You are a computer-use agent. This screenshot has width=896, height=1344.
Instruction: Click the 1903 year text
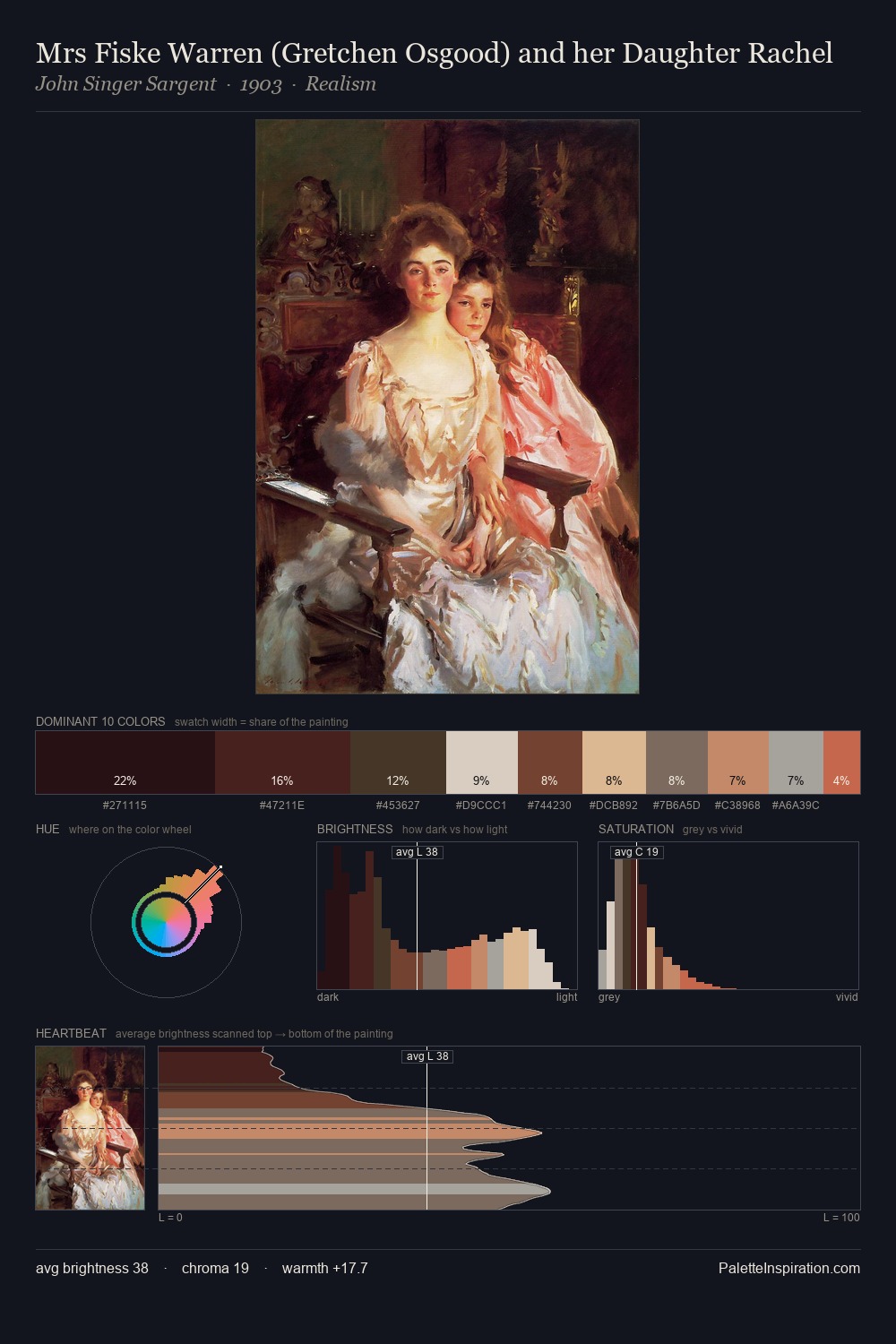coord(261,84)
